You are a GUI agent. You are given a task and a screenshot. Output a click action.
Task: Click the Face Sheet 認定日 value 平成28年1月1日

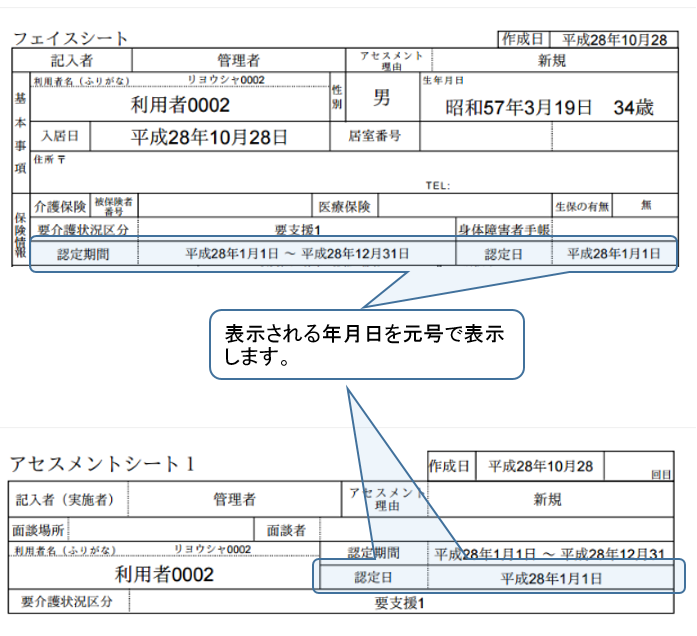[613, 254]
